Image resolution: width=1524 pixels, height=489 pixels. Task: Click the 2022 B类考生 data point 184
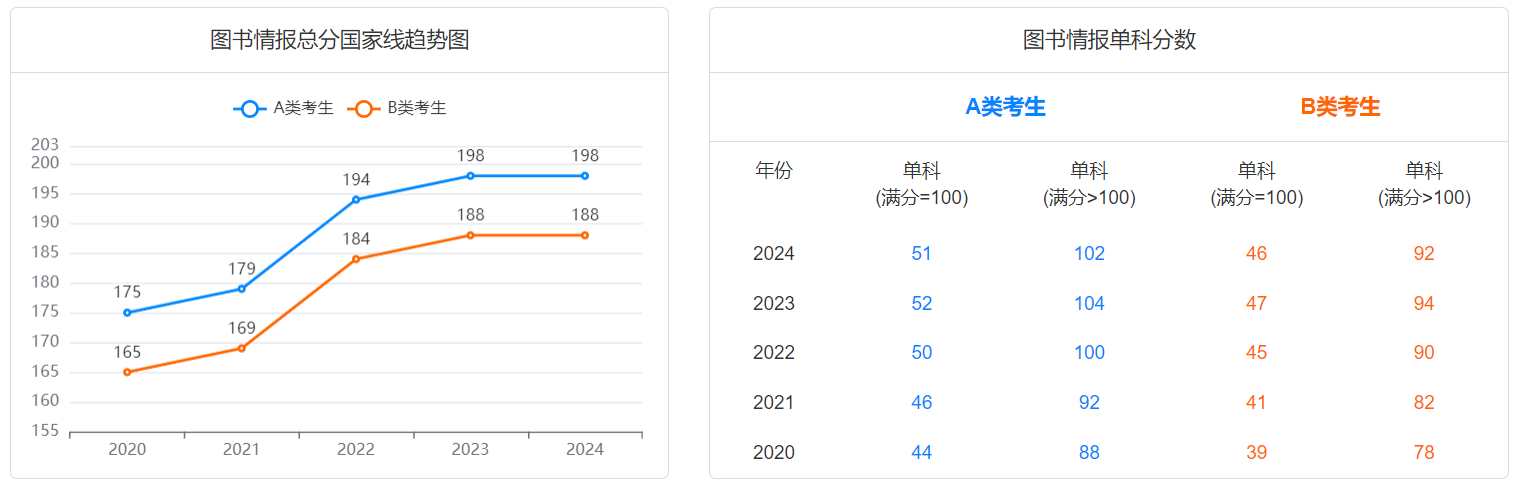click(x=356, y=259)
